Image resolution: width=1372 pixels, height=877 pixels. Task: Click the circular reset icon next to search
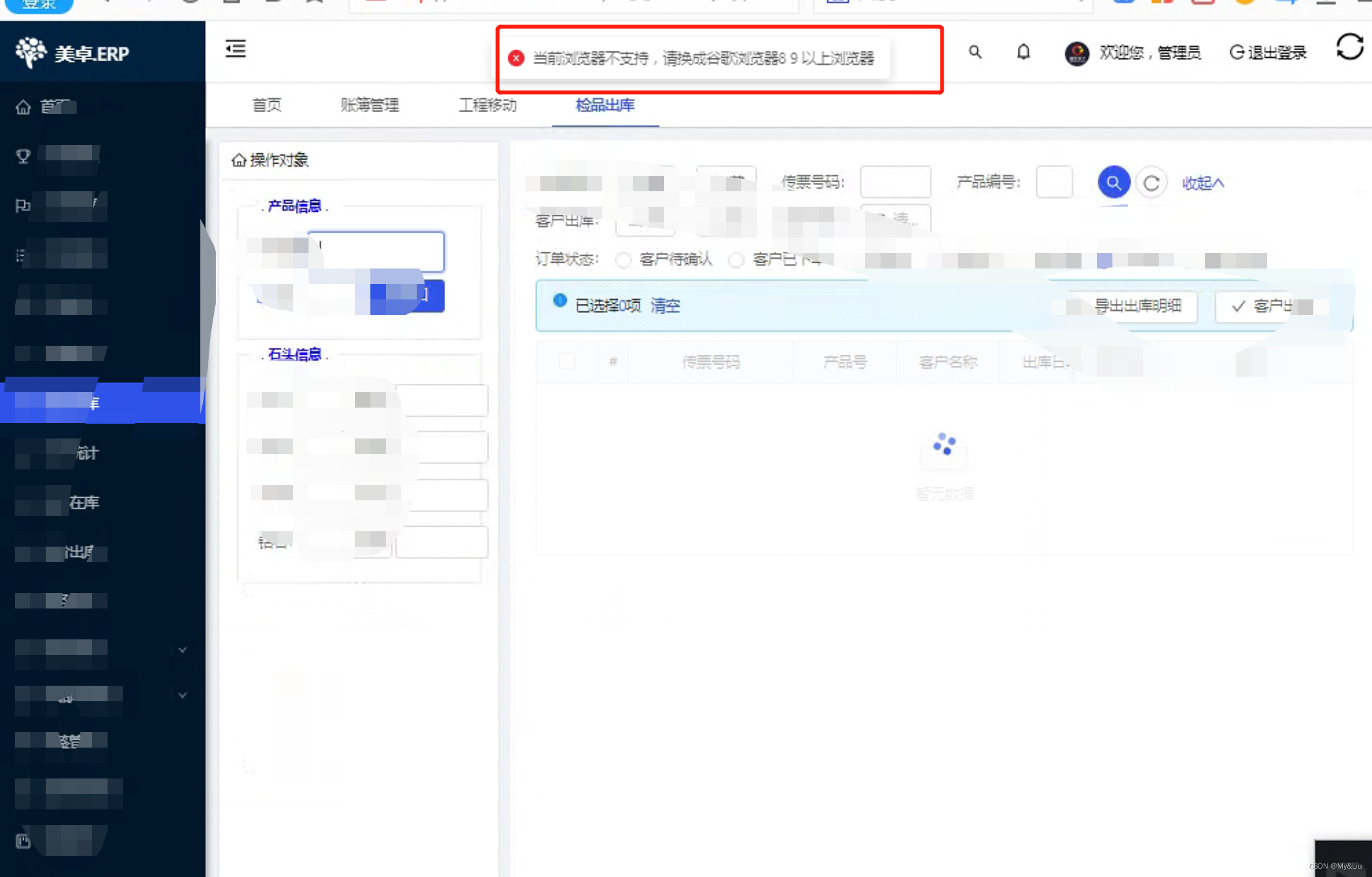(x=1151, y=184)
